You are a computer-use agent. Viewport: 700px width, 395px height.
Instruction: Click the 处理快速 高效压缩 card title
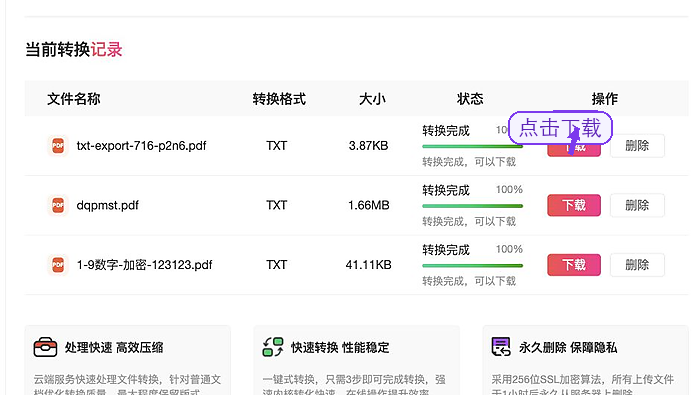(x=114, y=348)
